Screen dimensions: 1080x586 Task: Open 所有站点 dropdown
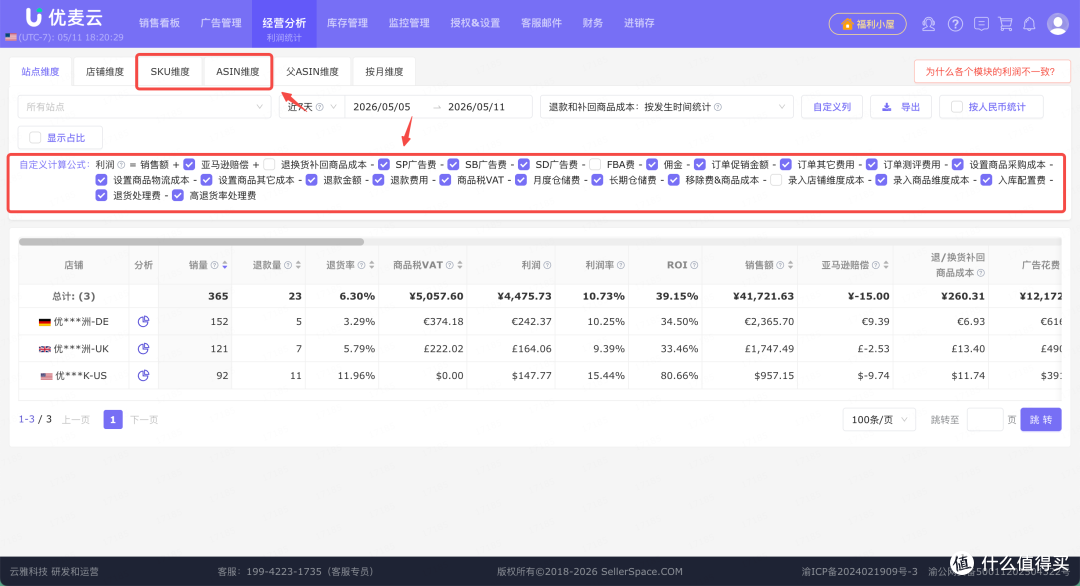coord(145,107)
